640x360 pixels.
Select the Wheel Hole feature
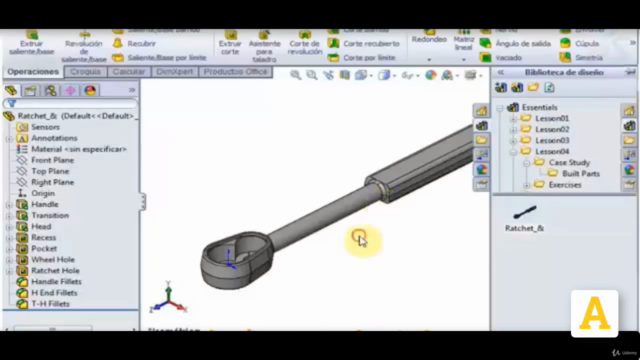[53, 259]
